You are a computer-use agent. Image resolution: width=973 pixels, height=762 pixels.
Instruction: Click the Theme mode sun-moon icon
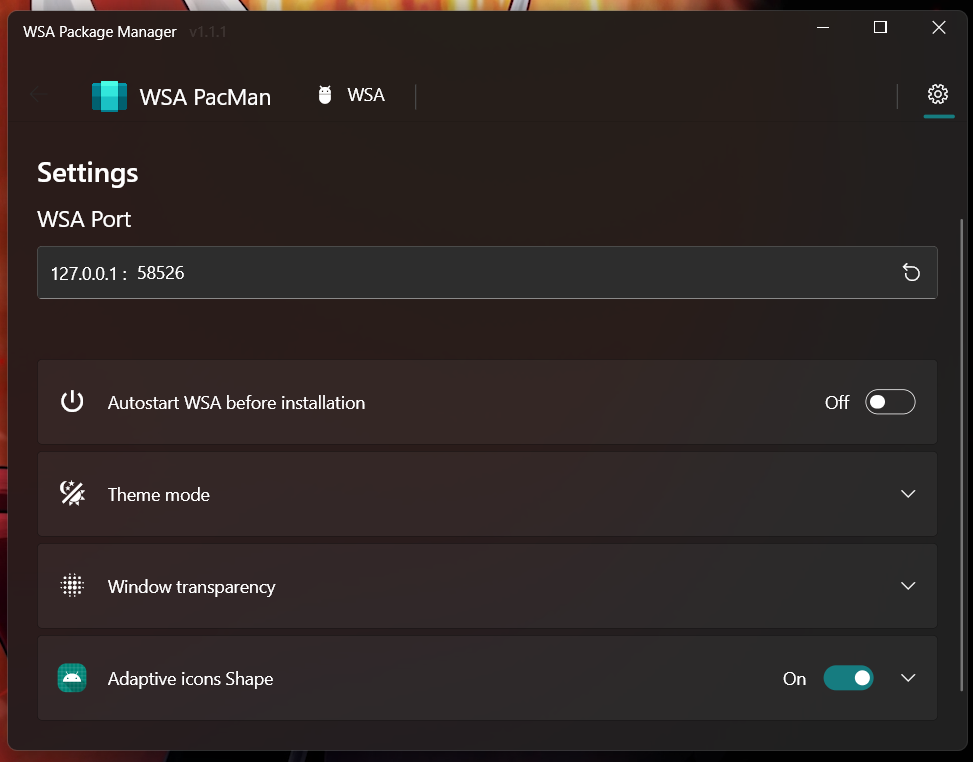point(72,494)
